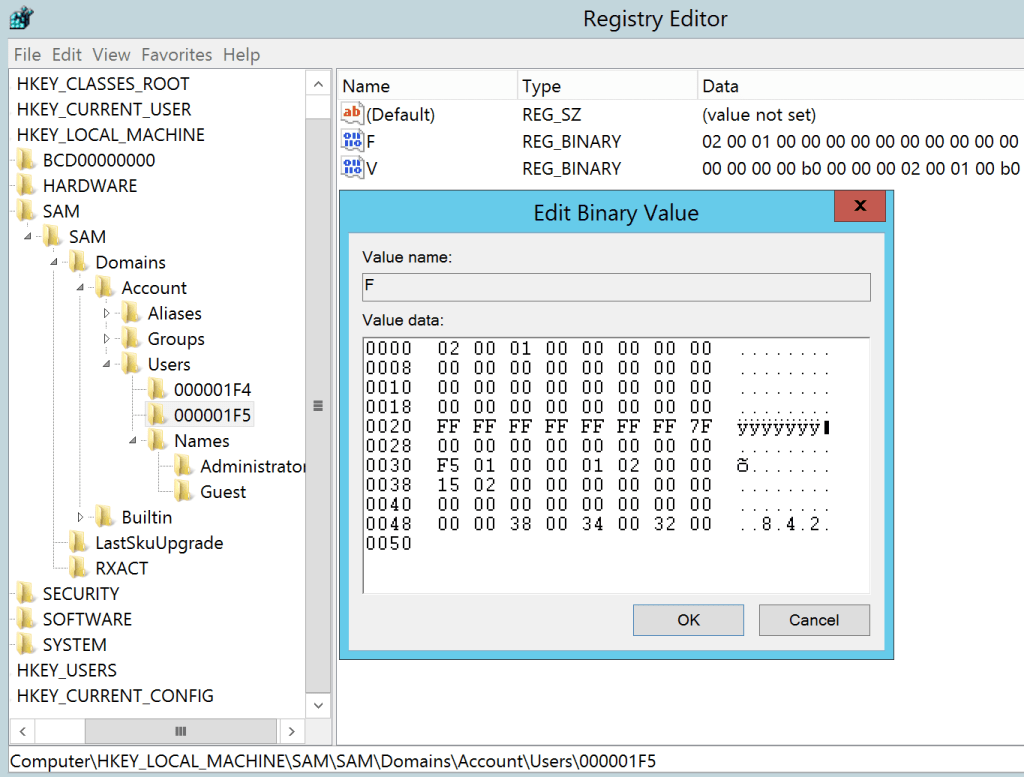Click the horizontal scrollbar thumb in tree pane
Screen dimensions: 1024x777
click(180, 731)
